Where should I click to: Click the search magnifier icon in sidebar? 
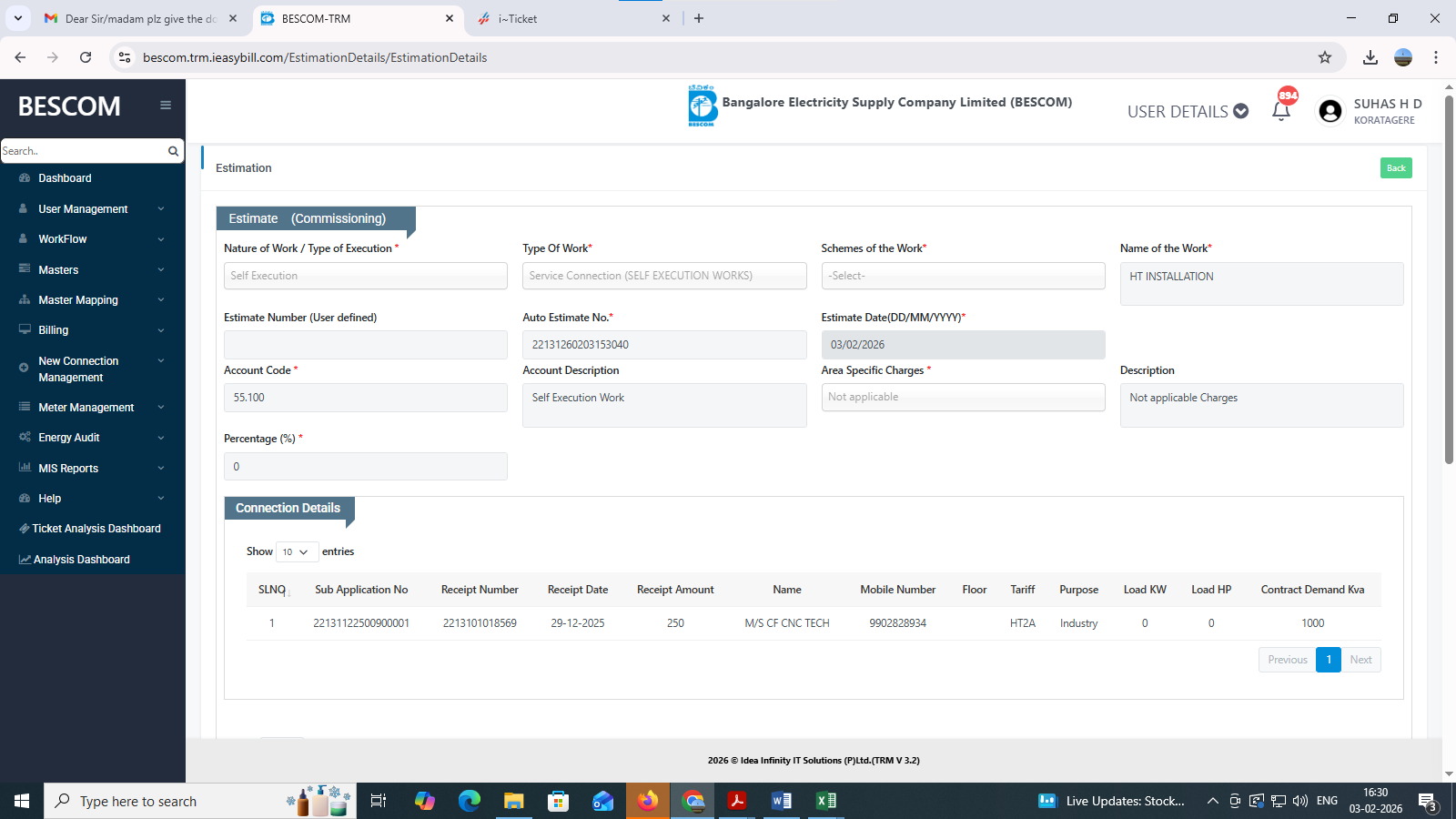173,151
